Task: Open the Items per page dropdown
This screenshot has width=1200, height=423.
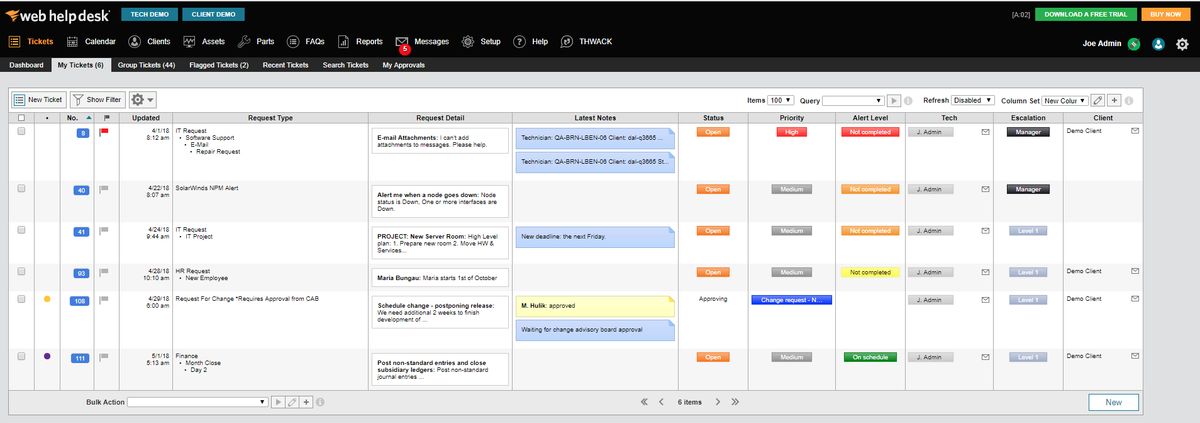Action: click(781, 101)
